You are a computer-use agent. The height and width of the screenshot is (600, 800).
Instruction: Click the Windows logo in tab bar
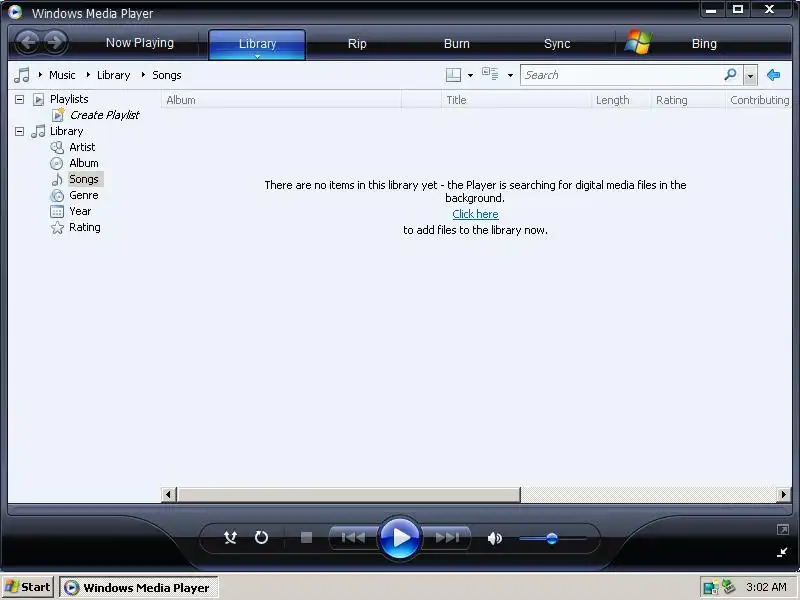(x=638, y=42)
